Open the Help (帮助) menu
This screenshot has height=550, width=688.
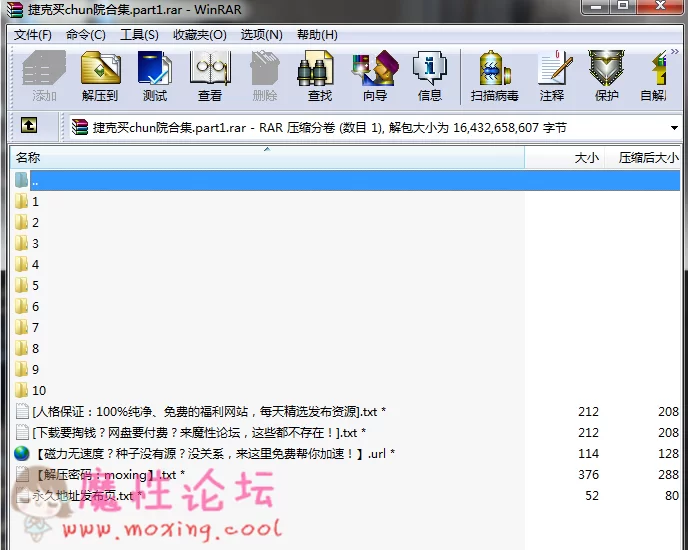(317, 35)
